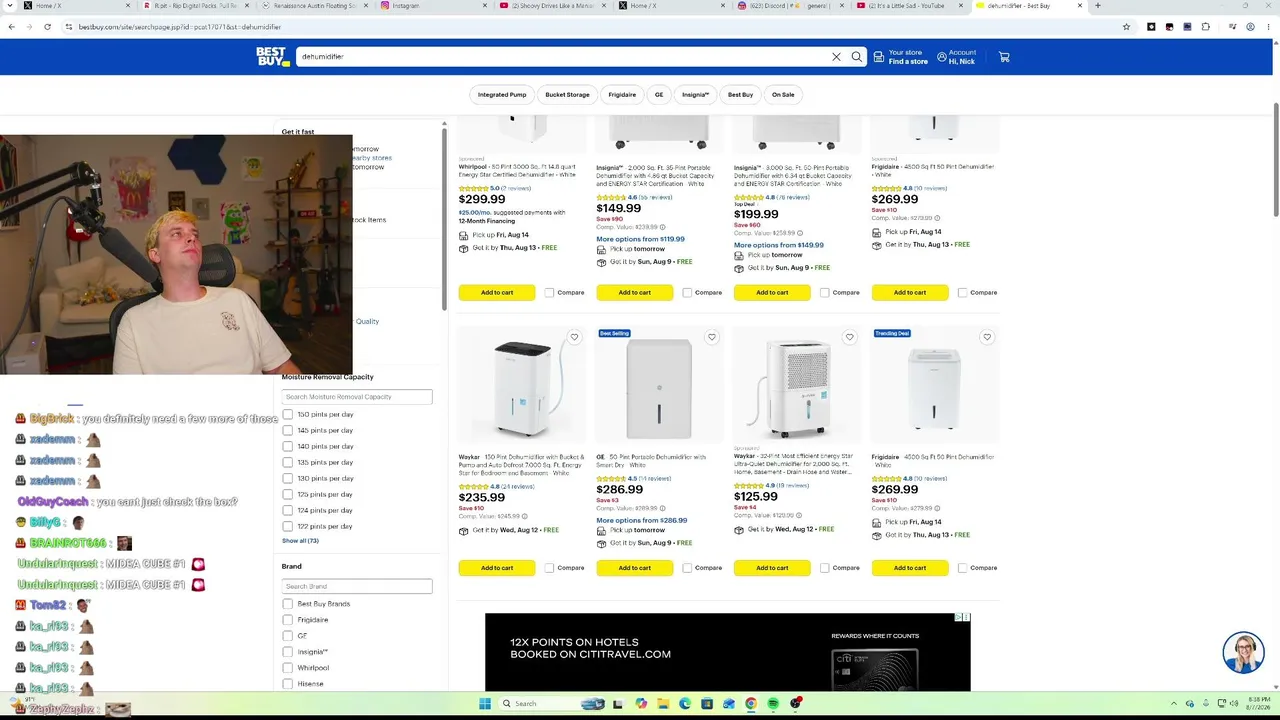The image size is (1280, 720).
Task: Open Google Chrome from the taskbar
Action: tap(751, 704)
